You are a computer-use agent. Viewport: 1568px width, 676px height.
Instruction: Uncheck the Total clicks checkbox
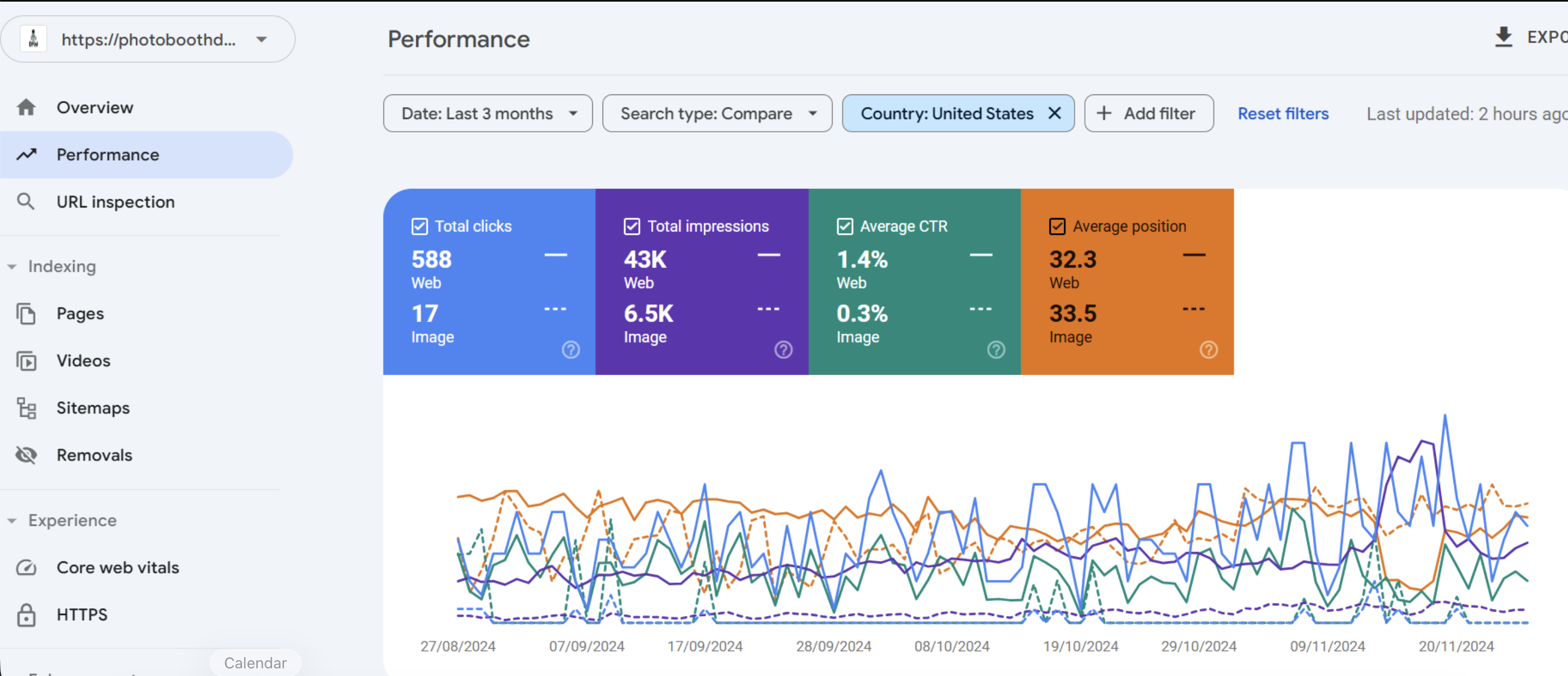[x=420, y=227]
